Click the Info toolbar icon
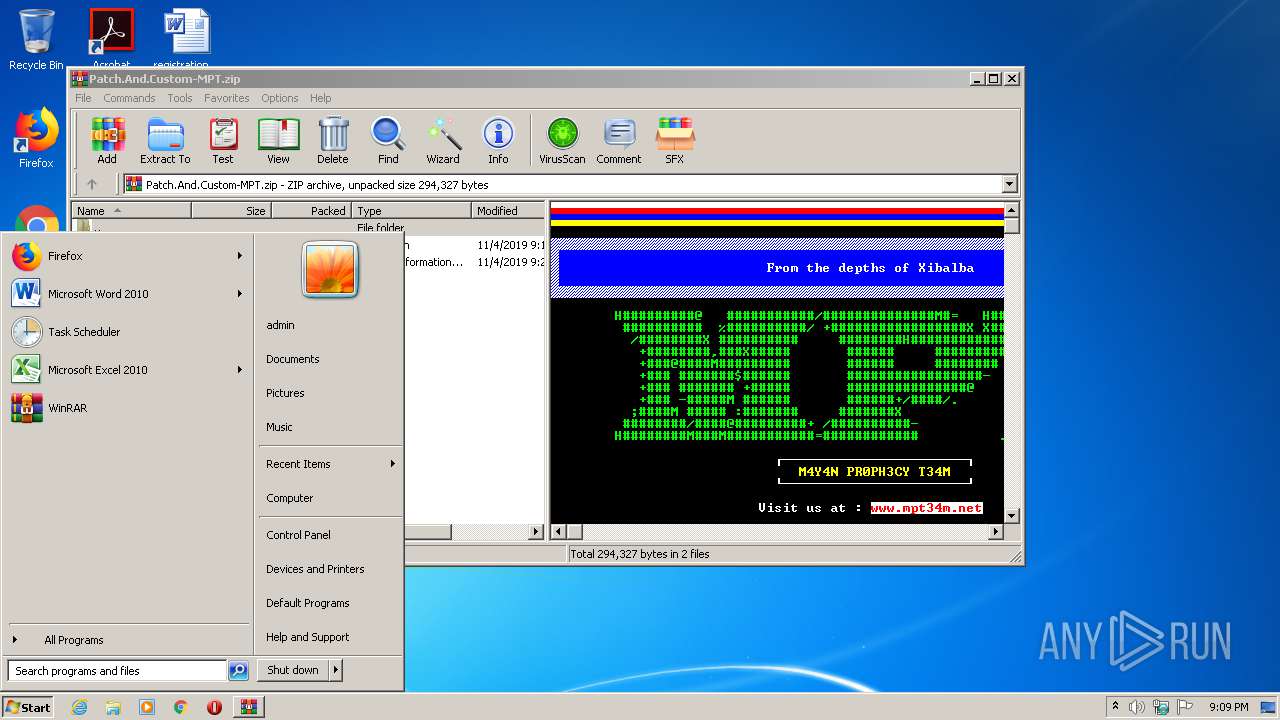1280x720 pixels. pyautogui.click(x=498, y=140)
